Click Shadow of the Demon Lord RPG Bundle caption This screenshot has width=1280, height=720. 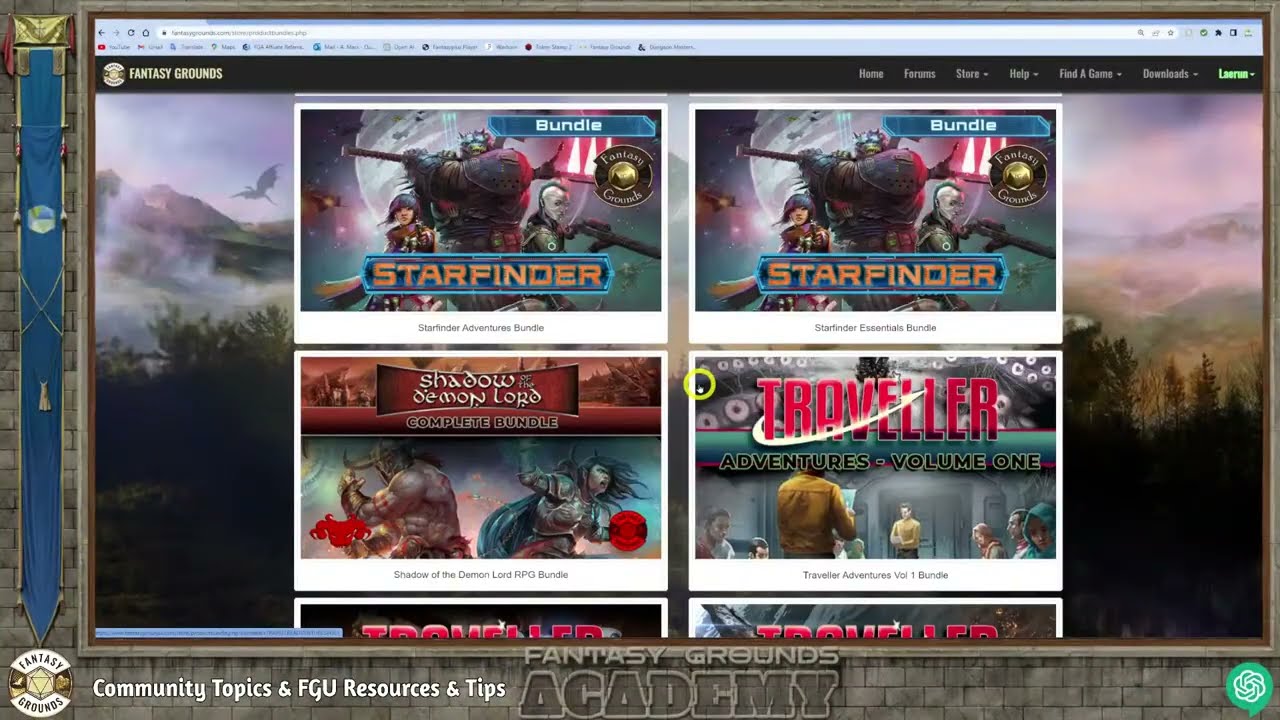pos(481,575)
